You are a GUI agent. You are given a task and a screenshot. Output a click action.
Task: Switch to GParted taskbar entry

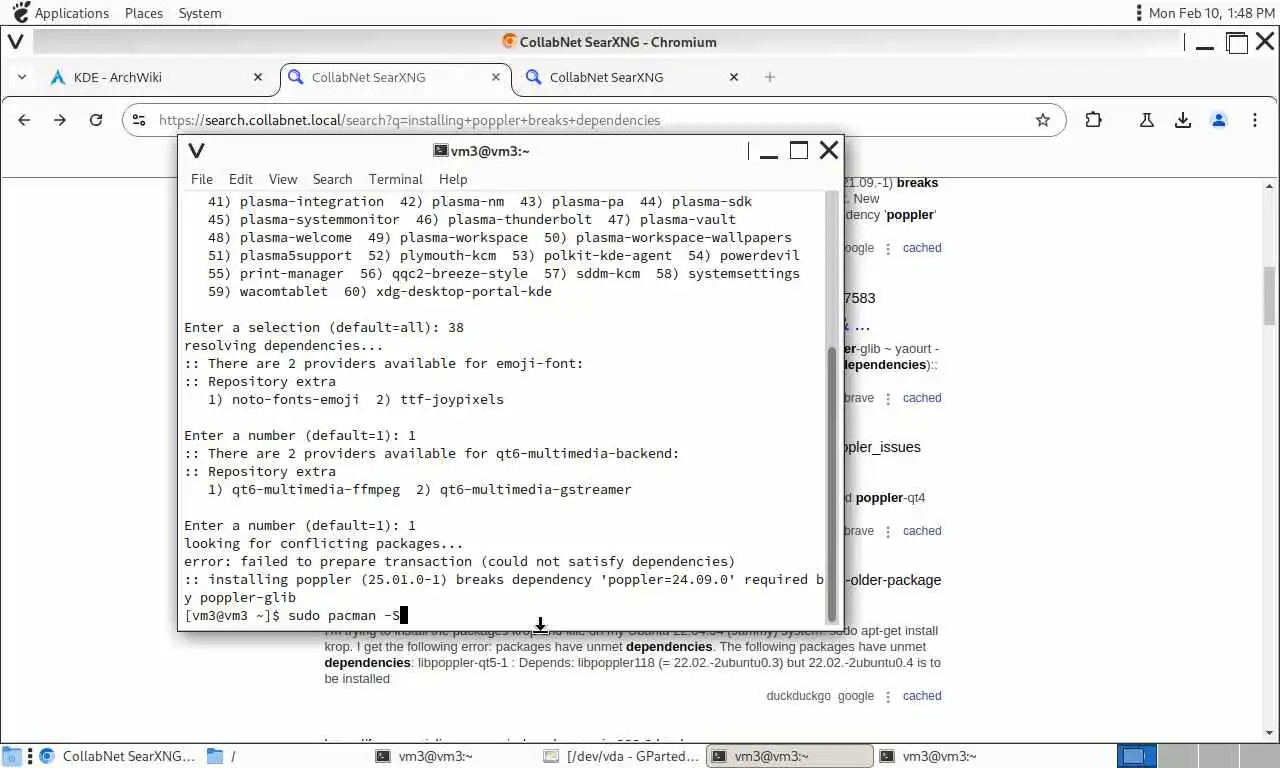(621, 756)
